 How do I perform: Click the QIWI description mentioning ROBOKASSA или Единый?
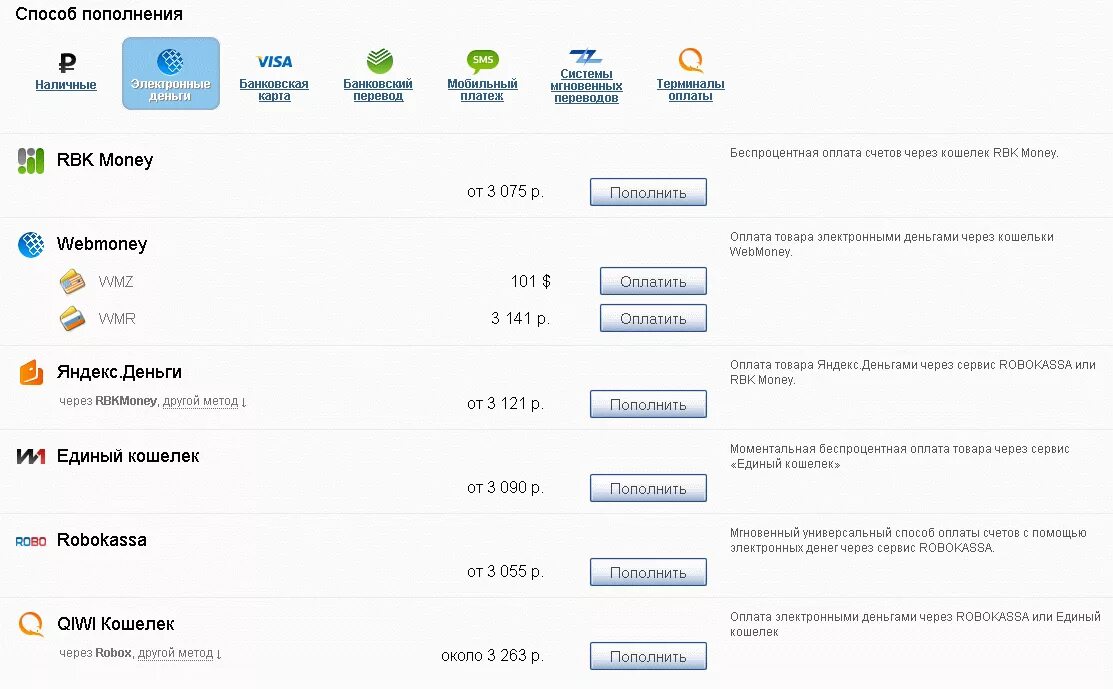coord(915,624)
